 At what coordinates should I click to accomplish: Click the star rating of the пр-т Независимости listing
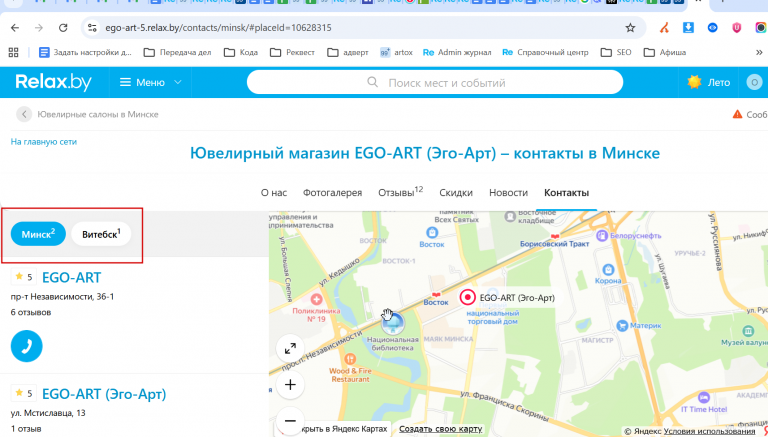[24, 277]
